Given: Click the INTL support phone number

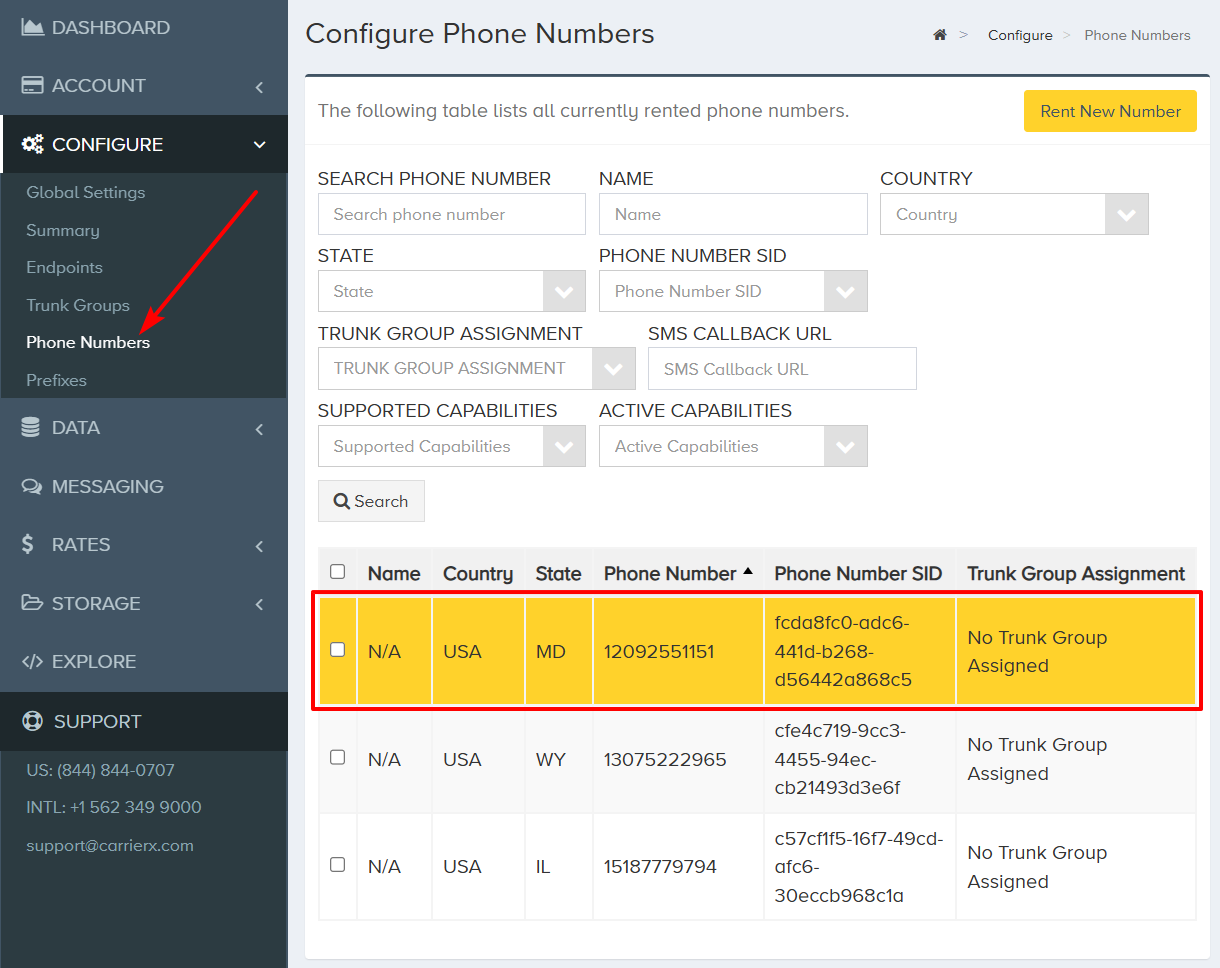Looking at the screenshot, I should click(114, 807).
